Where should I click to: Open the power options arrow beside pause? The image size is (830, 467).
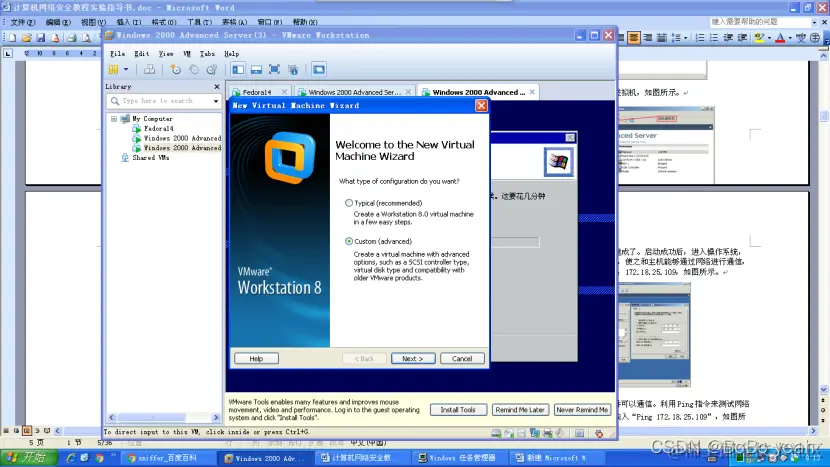pyautogui.click(x=126, y=69)
